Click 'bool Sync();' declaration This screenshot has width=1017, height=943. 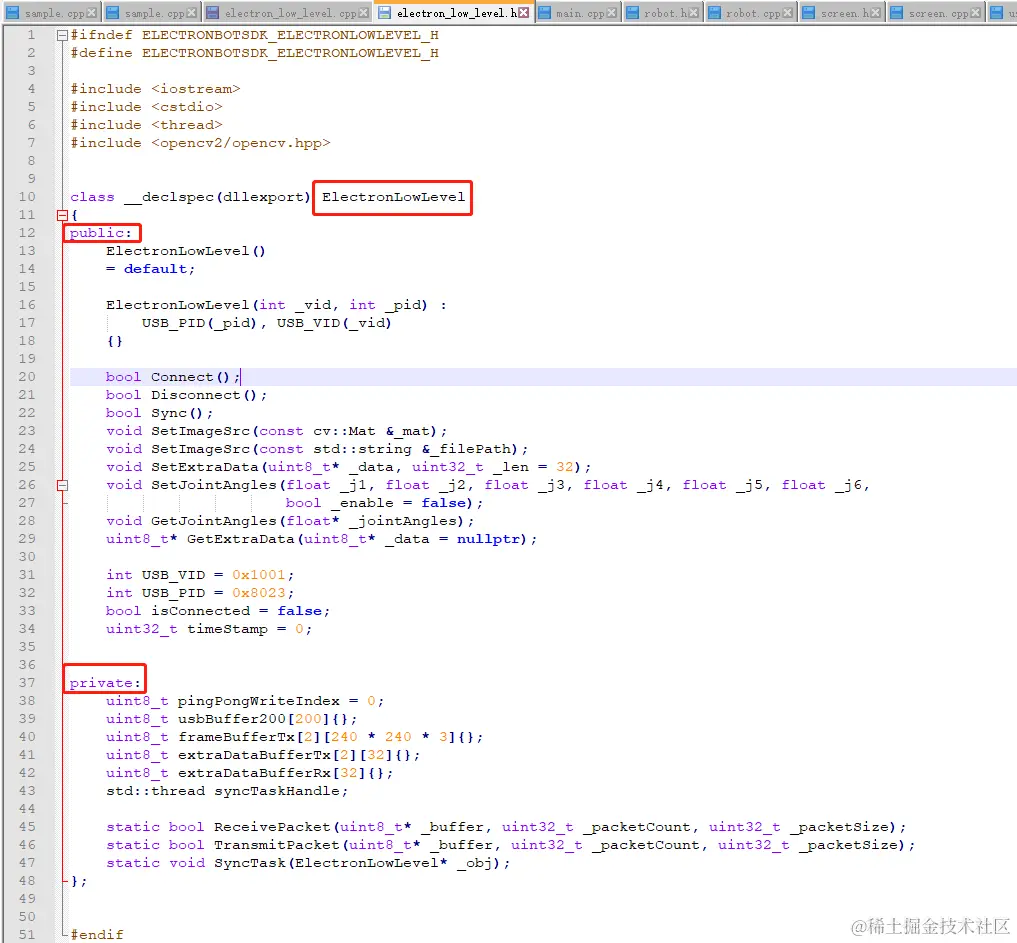click(x=160, y=413)
